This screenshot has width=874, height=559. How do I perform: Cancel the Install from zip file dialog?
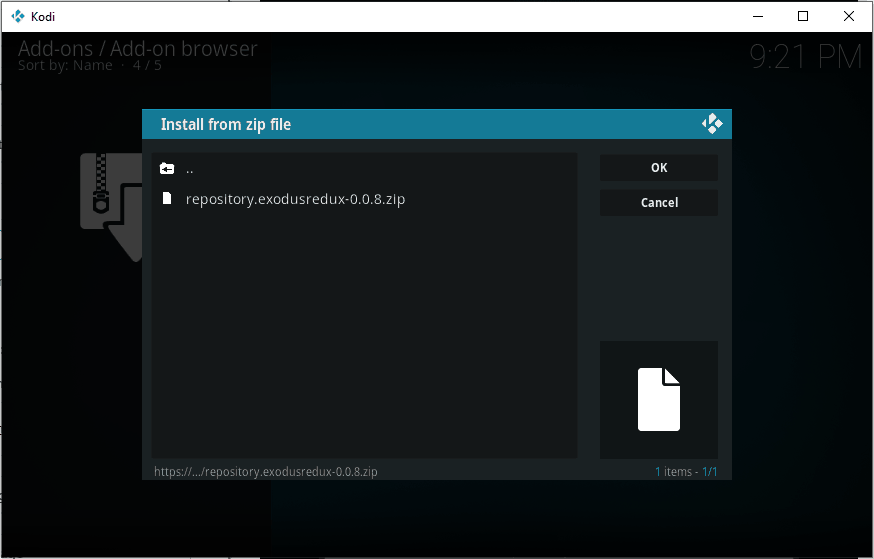pyautogui.click(x=659, y=202)
